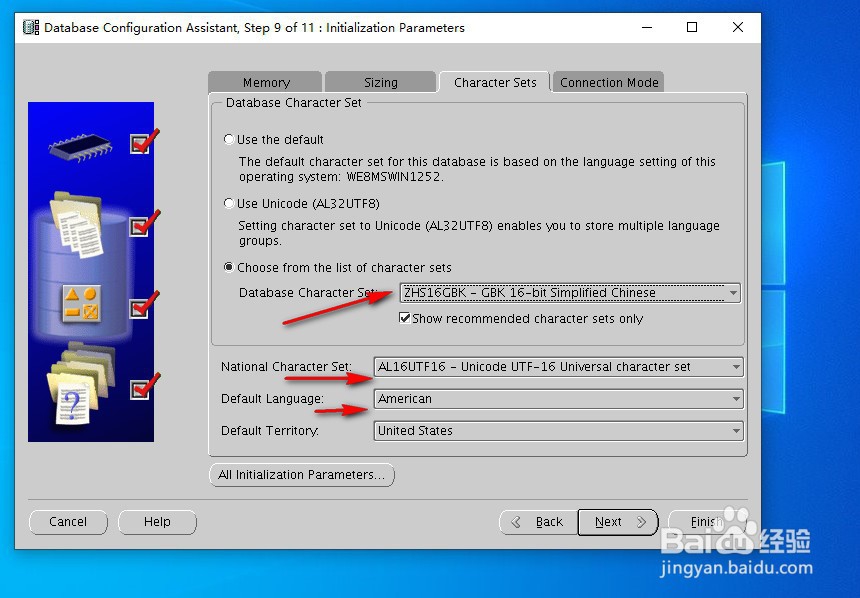Click the 'National Character Set:' label

[x=286, y=366]
